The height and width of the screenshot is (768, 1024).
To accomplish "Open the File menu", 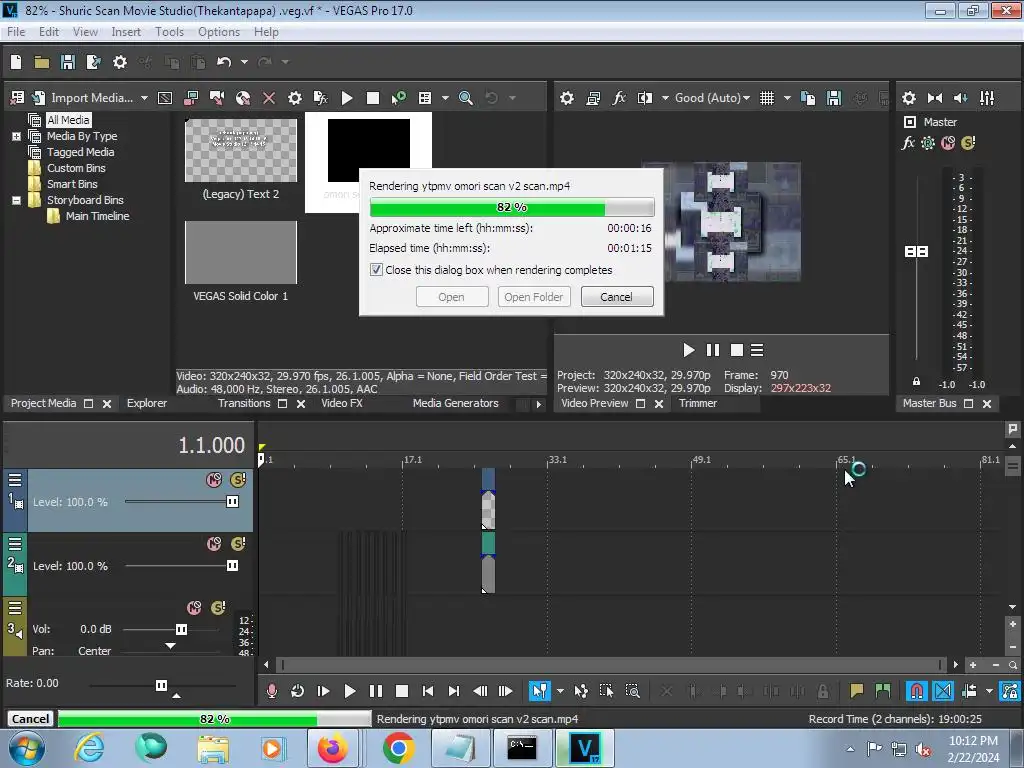I will coord(16,32).
